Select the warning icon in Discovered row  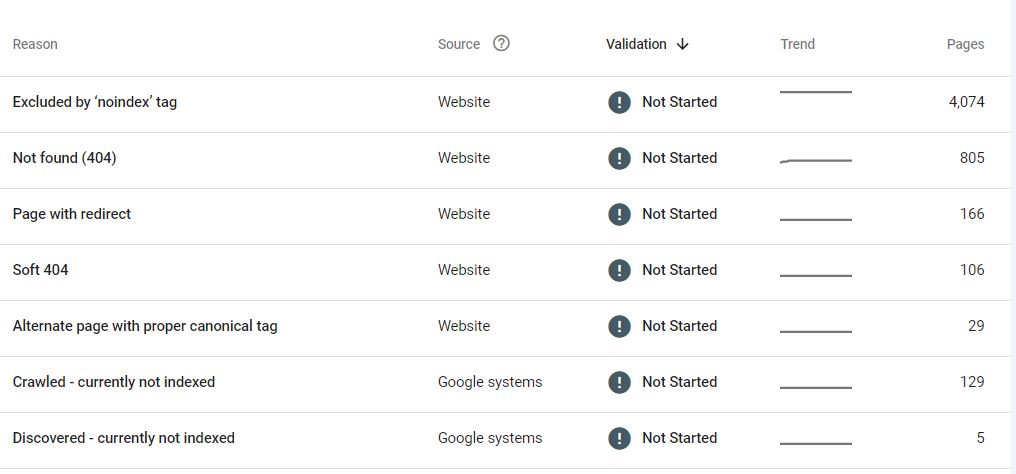[619, 438]
